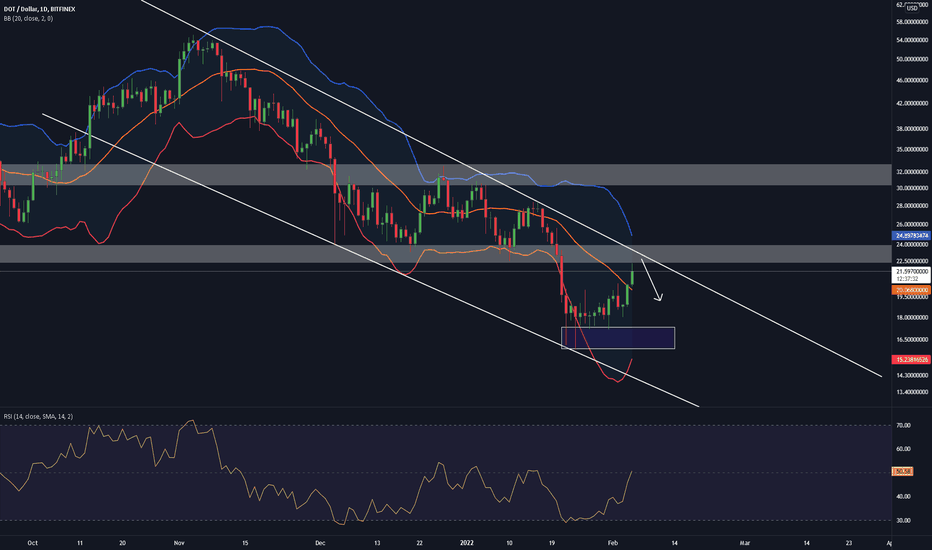932x550 pixels.
Task: Click the blue upper band label 24.89783474
Action: (911, 236)
